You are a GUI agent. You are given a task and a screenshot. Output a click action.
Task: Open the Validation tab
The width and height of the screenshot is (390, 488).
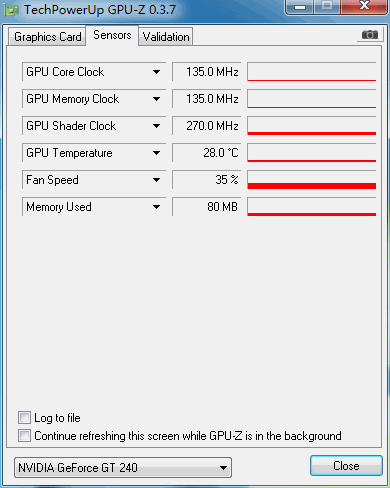(166, 37)
